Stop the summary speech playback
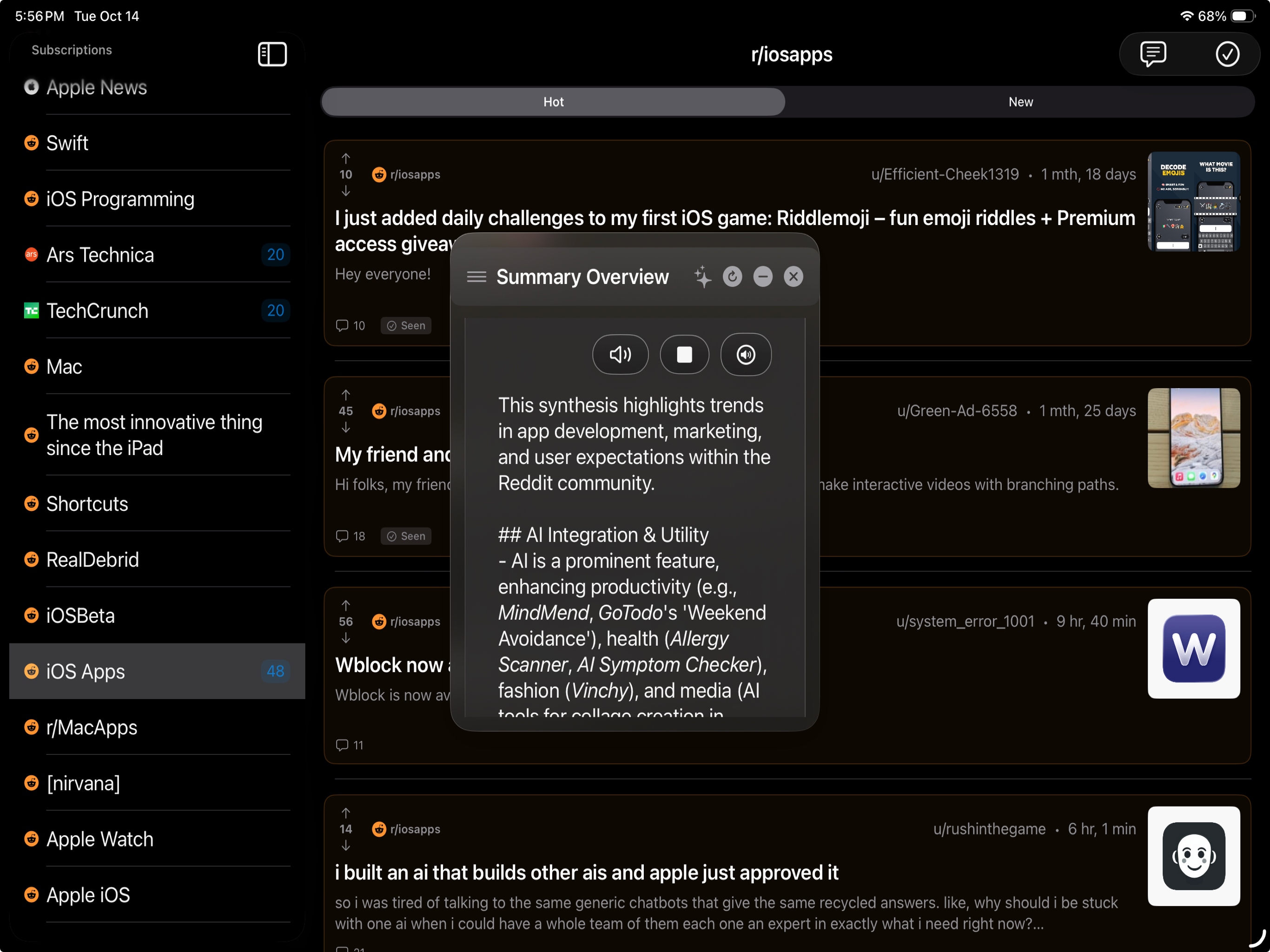The height and width of the screenshot is (952, 1270). tap(684, 354)
